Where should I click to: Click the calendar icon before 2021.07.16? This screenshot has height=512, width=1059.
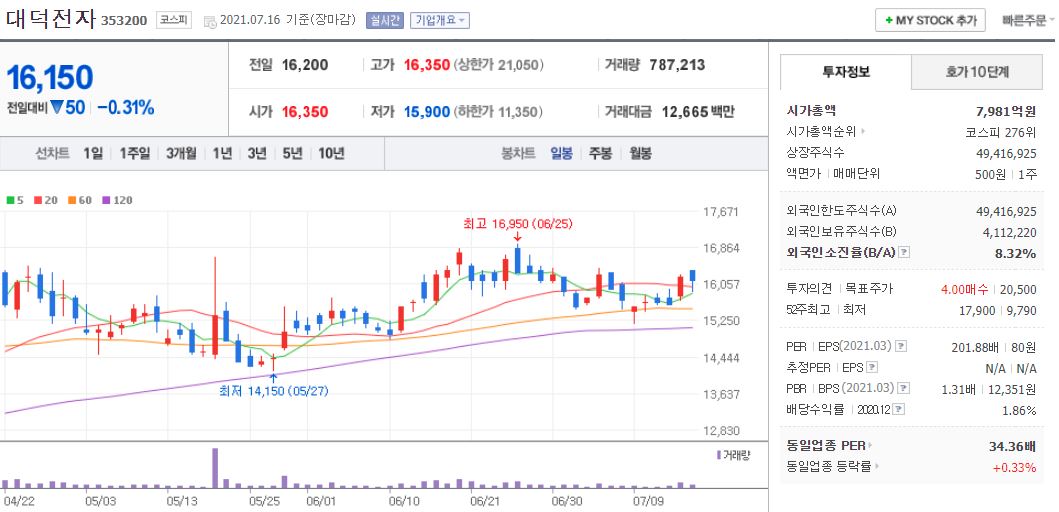(x=209, y=21)
